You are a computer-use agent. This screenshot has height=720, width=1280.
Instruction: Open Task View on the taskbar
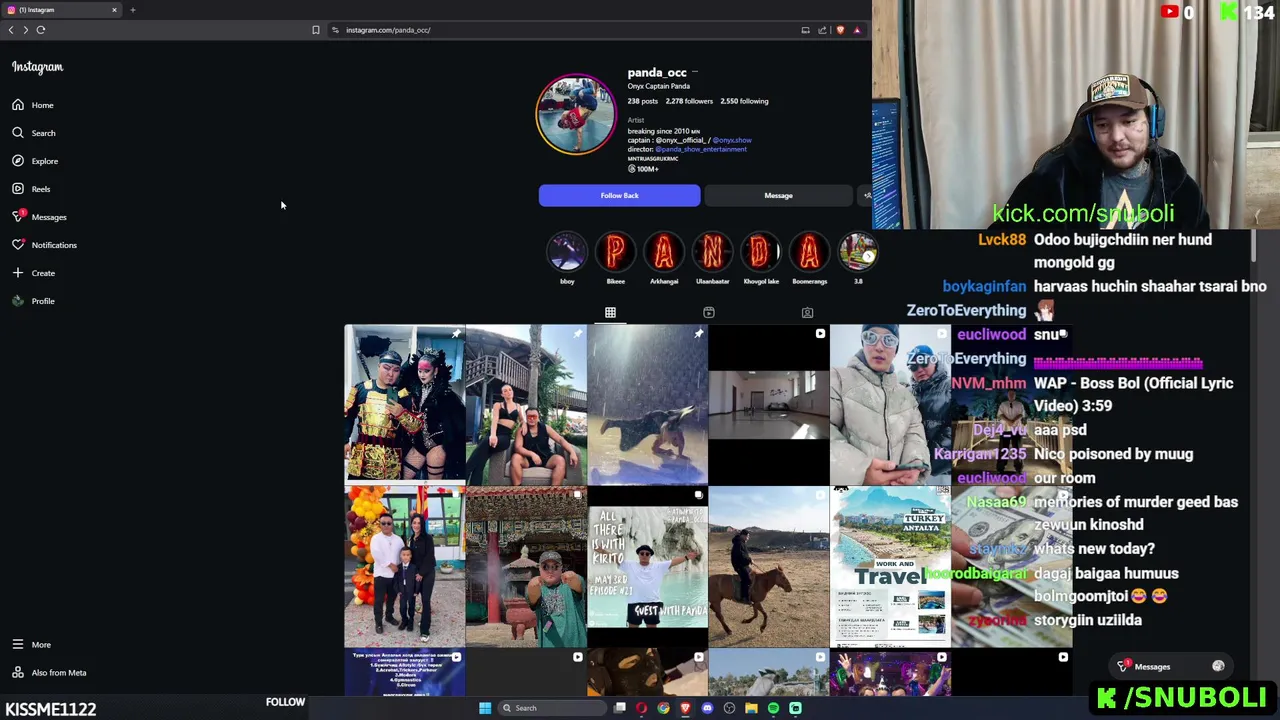tap(620, 708)
